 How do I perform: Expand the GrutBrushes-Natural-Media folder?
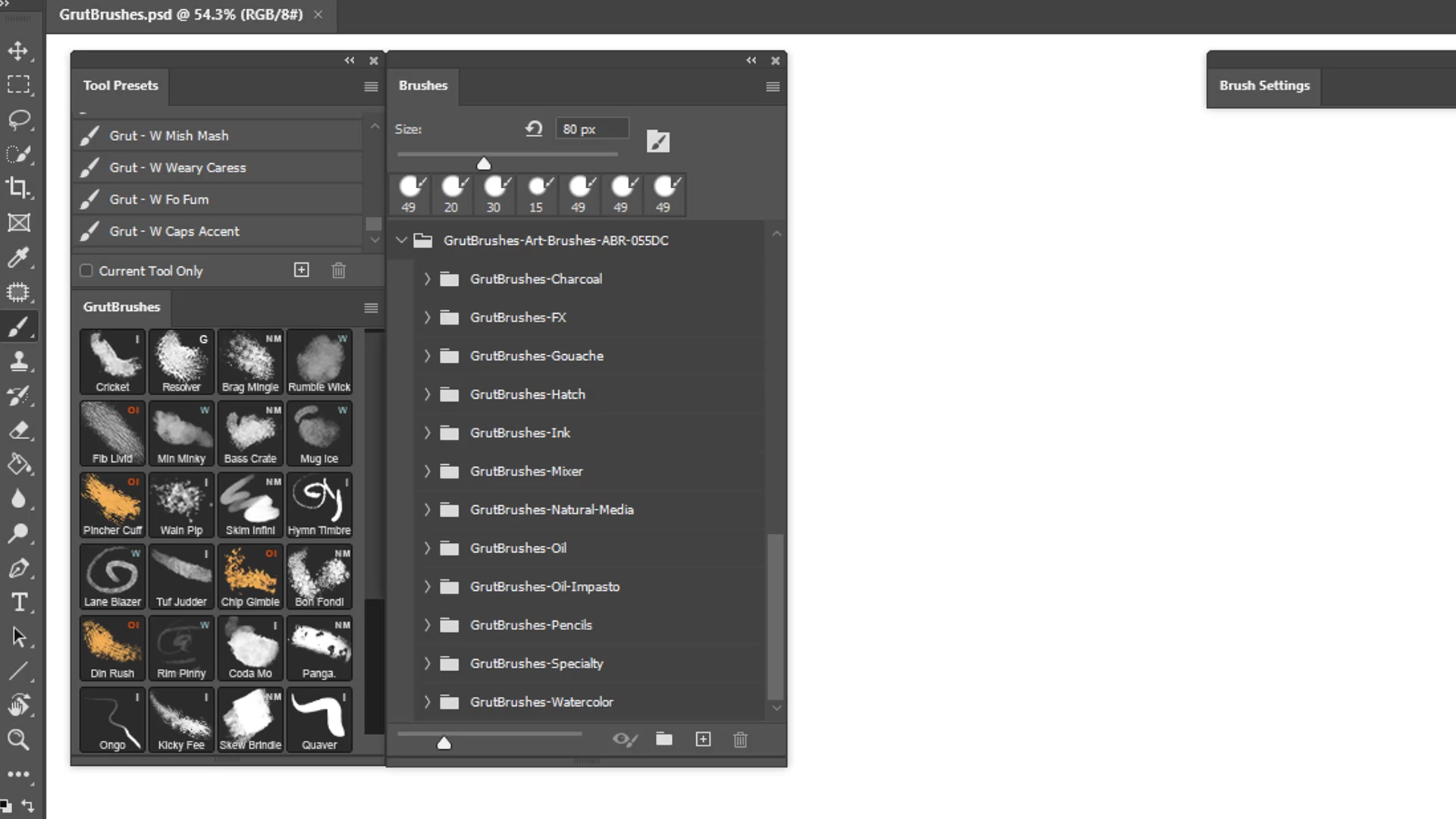tap(427, 510)
